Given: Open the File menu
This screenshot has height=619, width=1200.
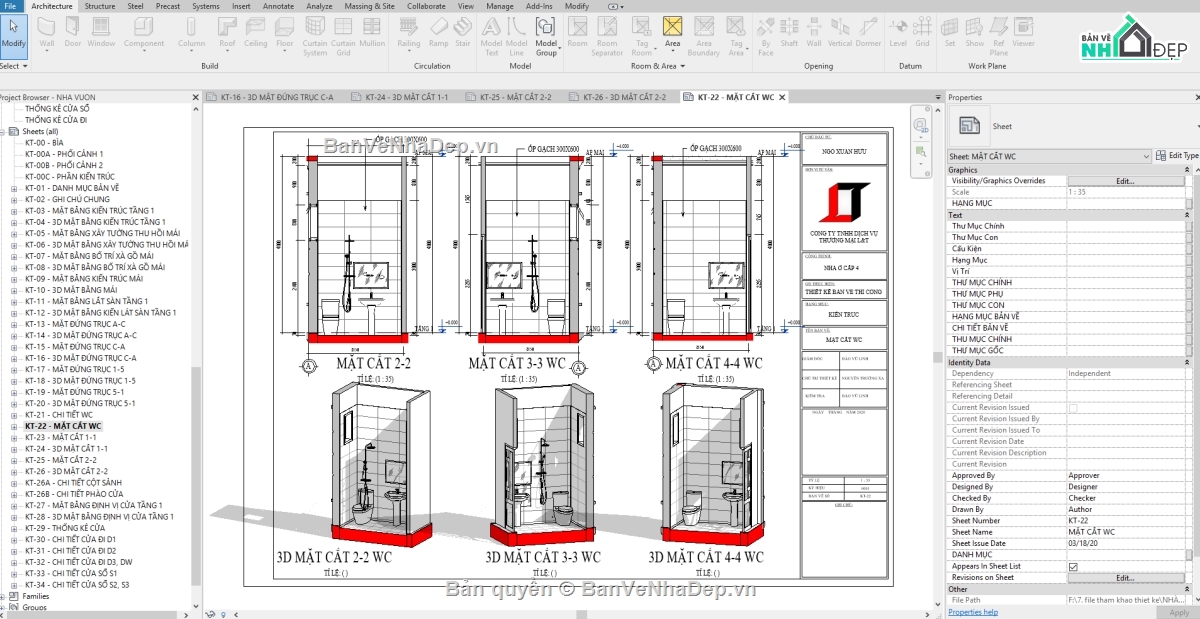Looking at the screenshot, I should tap(9, 6).
